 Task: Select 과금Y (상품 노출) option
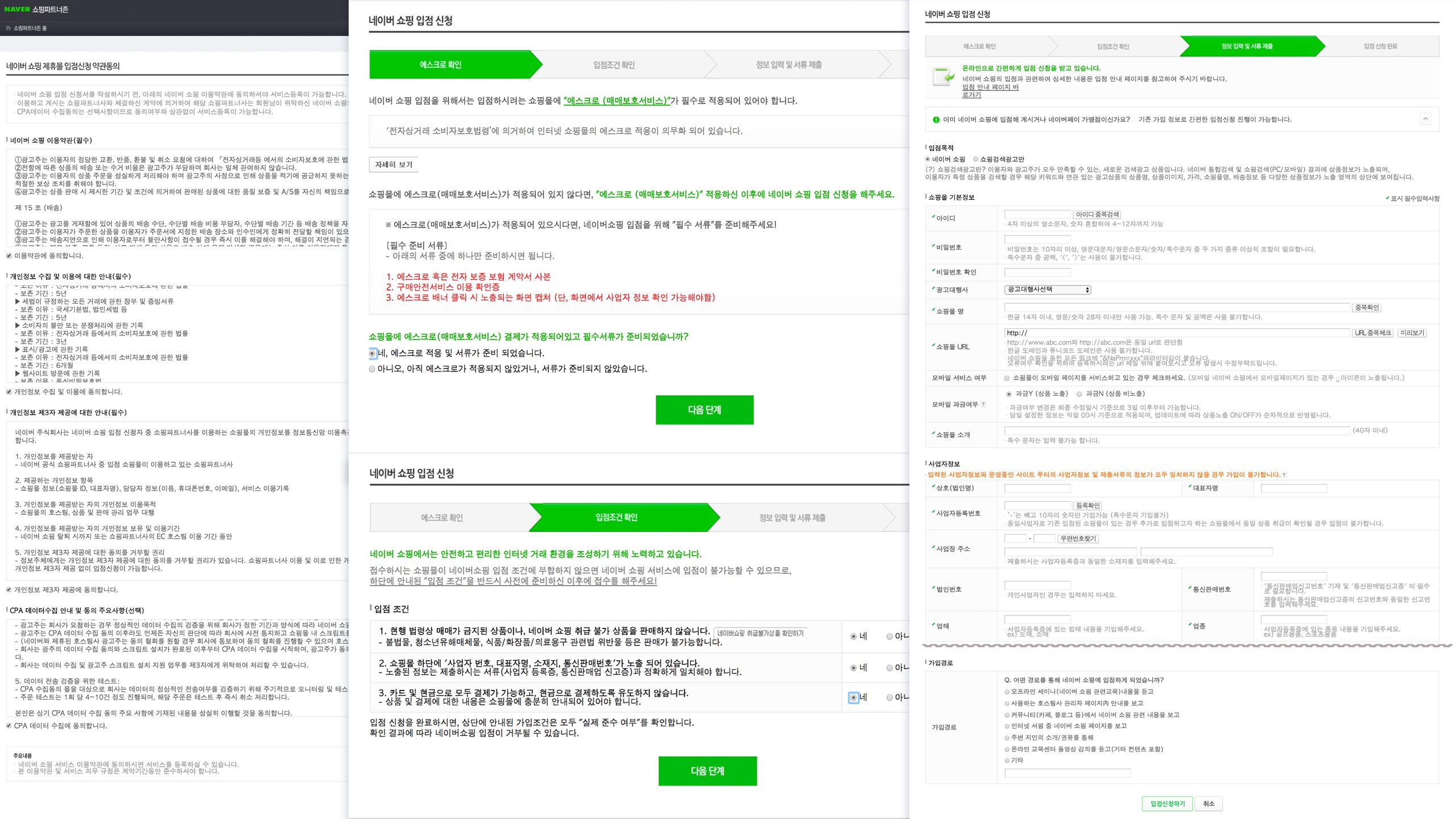[x=1009, y=394]
